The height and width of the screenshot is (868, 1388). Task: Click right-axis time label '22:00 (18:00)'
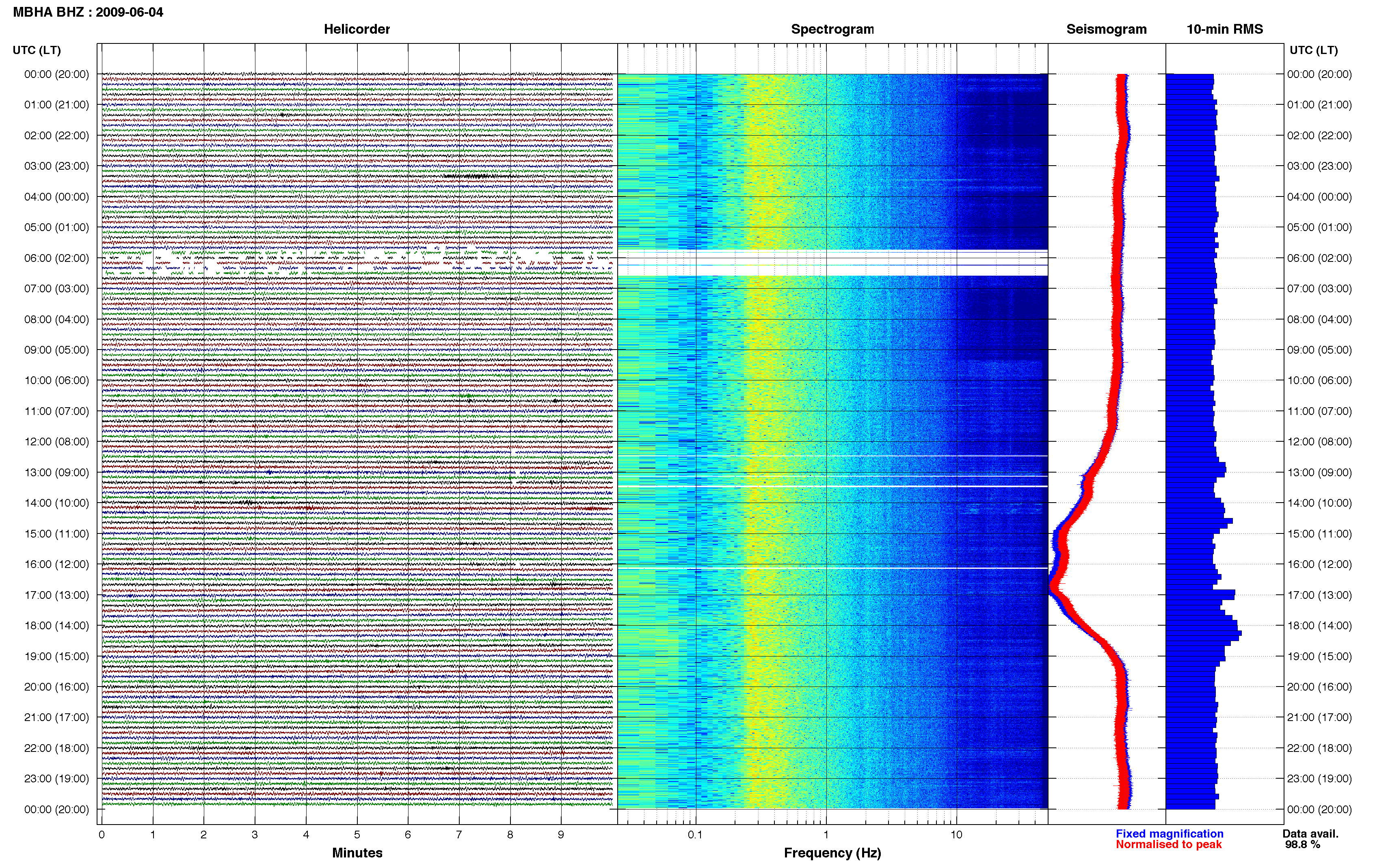click(1319, 748)
